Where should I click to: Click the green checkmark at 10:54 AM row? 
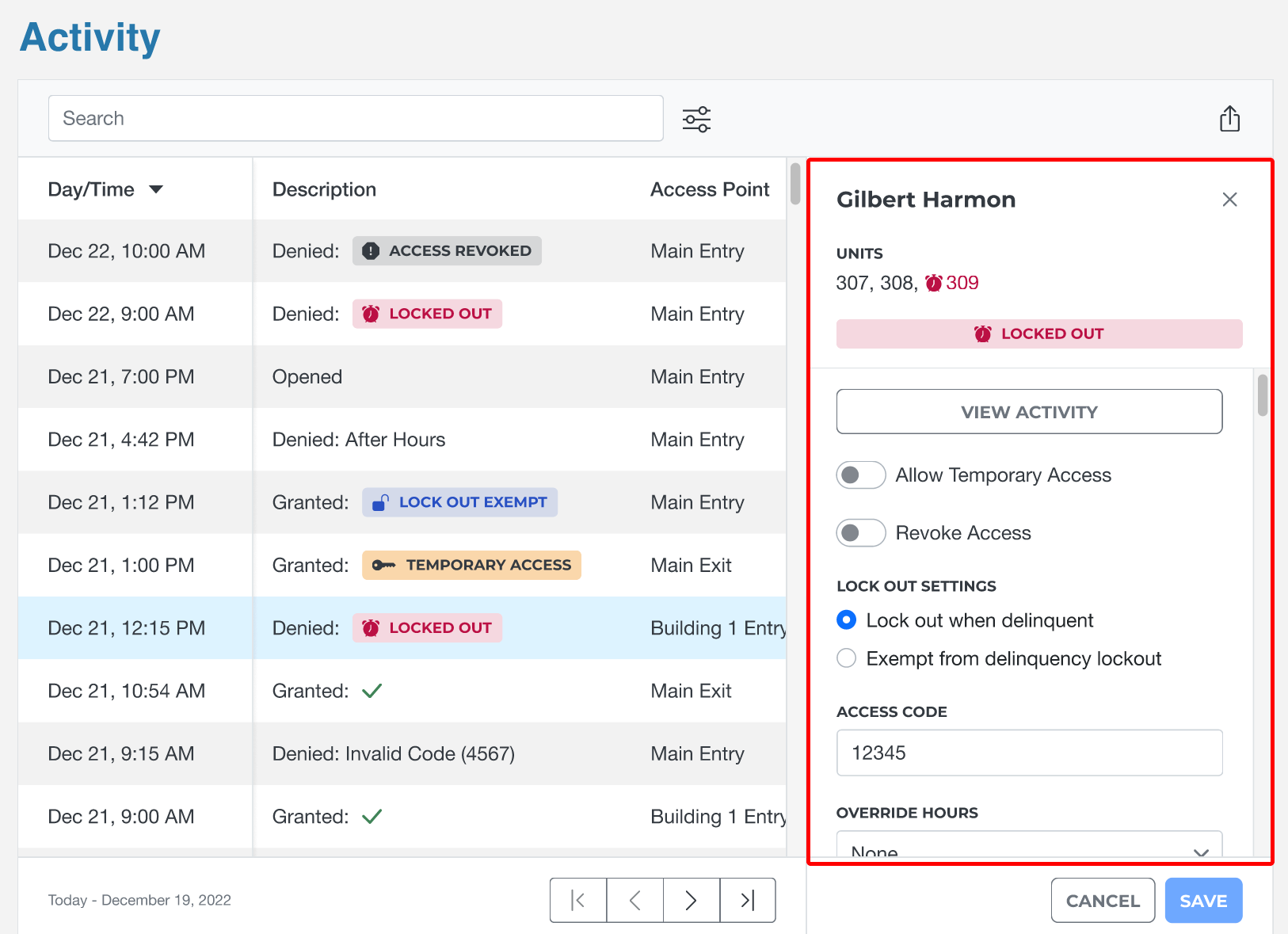click(x=372, y=691)
